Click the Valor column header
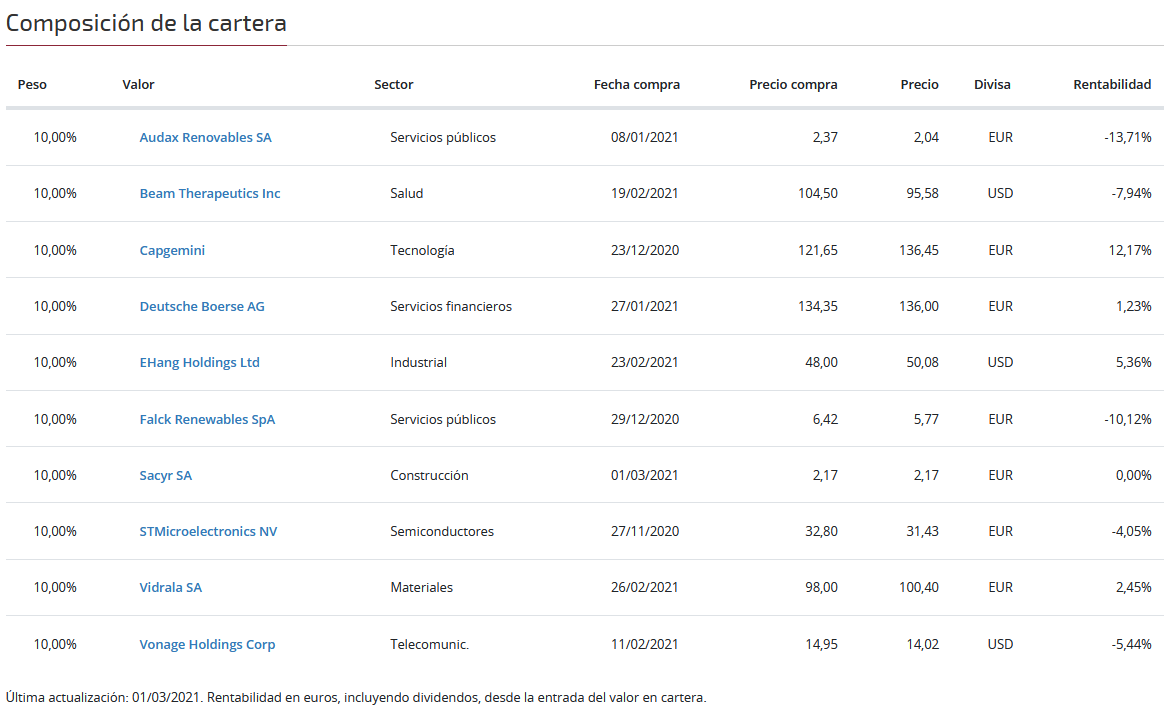 click(x=138, y=84)
